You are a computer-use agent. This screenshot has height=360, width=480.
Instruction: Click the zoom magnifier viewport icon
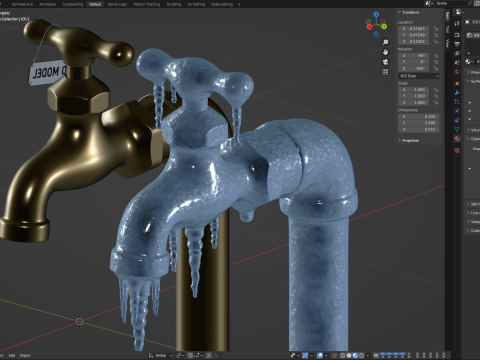click(385, 42)
